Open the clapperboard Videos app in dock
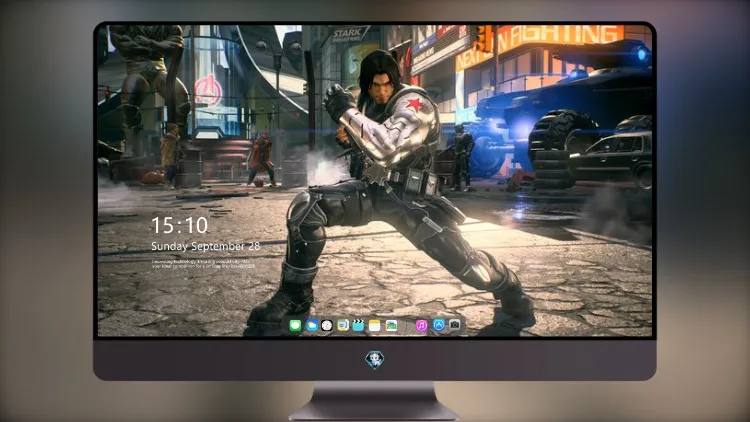This screenshot has height=422, width=750. coord(358,325)
